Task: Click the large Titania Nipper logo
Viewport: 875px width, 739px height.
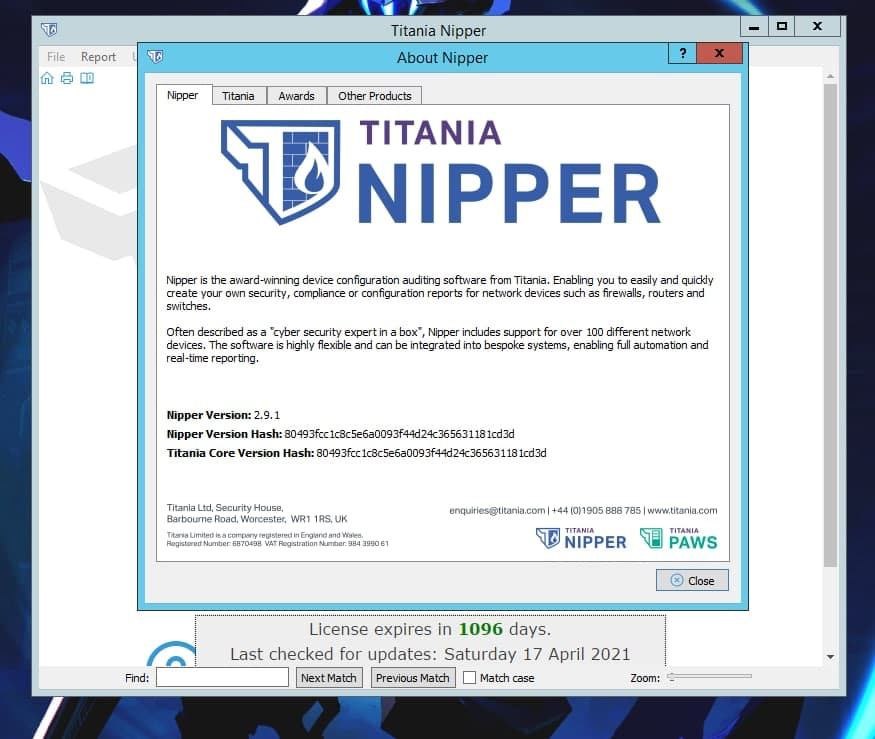Action: pyautogui.click(x=441, y=172)
